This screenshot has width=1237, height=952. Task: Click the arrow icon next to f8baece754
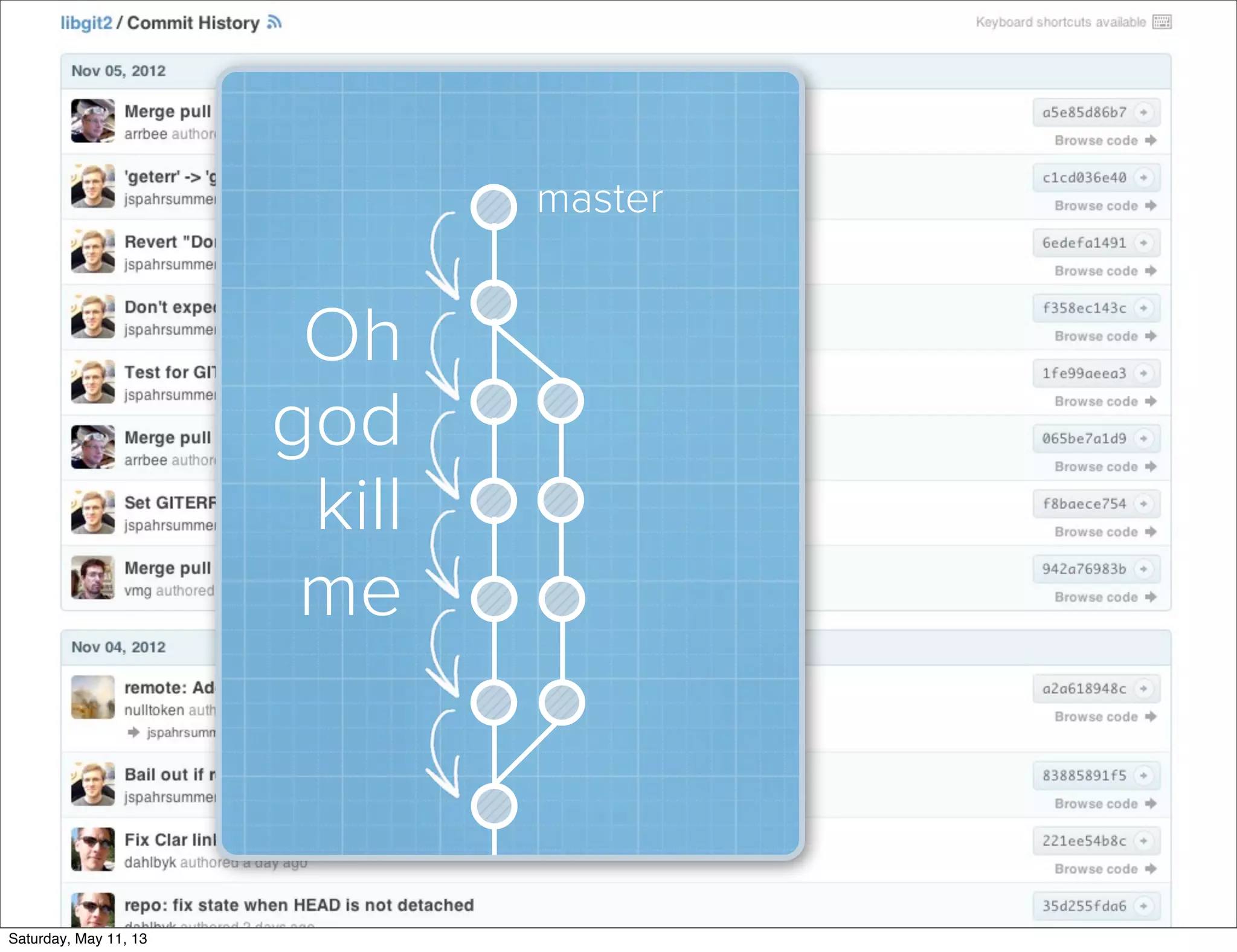[x=1143, y=504]
